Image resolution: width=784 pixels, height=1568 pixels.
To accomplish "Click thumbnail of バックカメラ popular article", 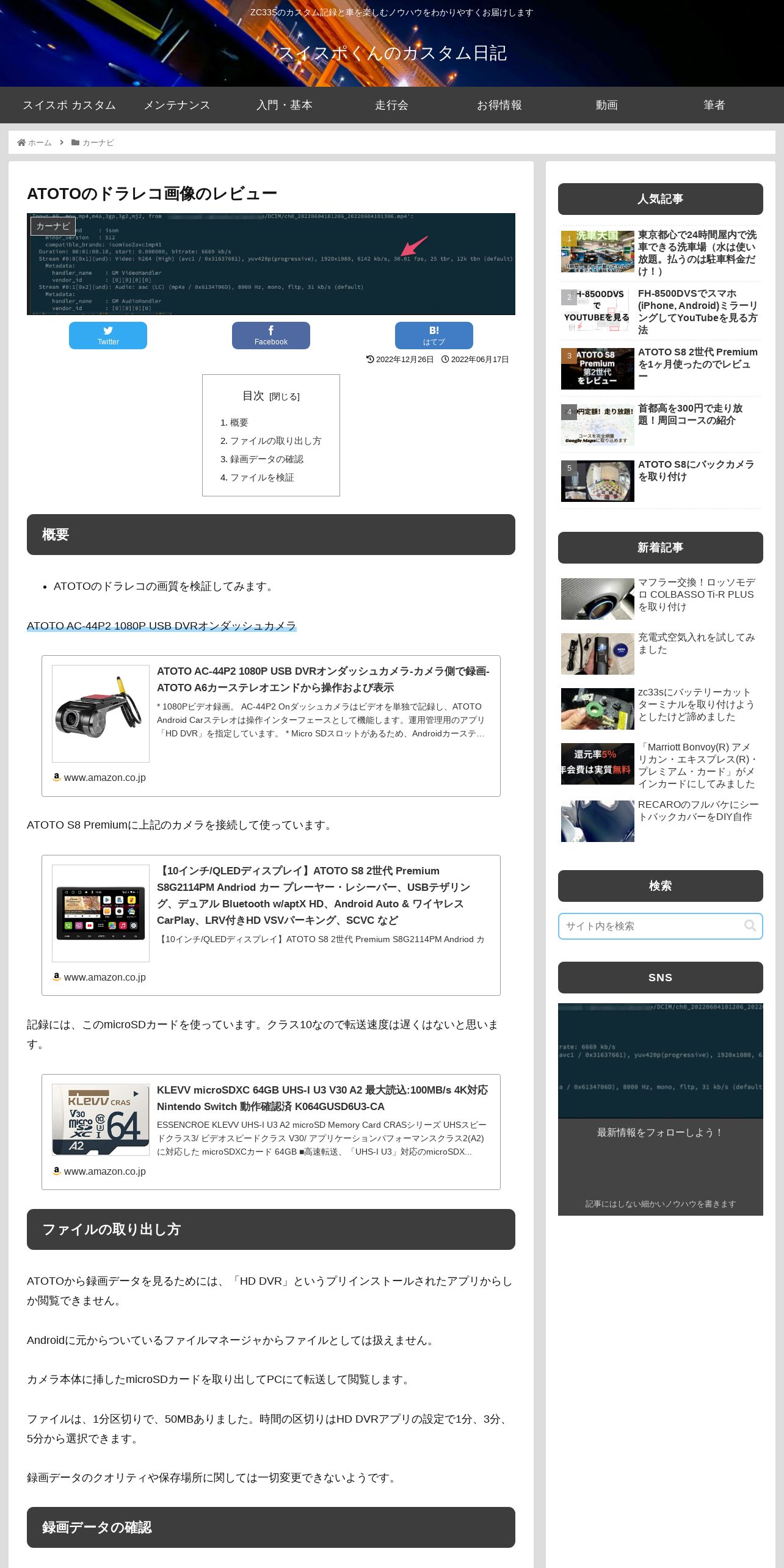I will (x=598, y=481).
